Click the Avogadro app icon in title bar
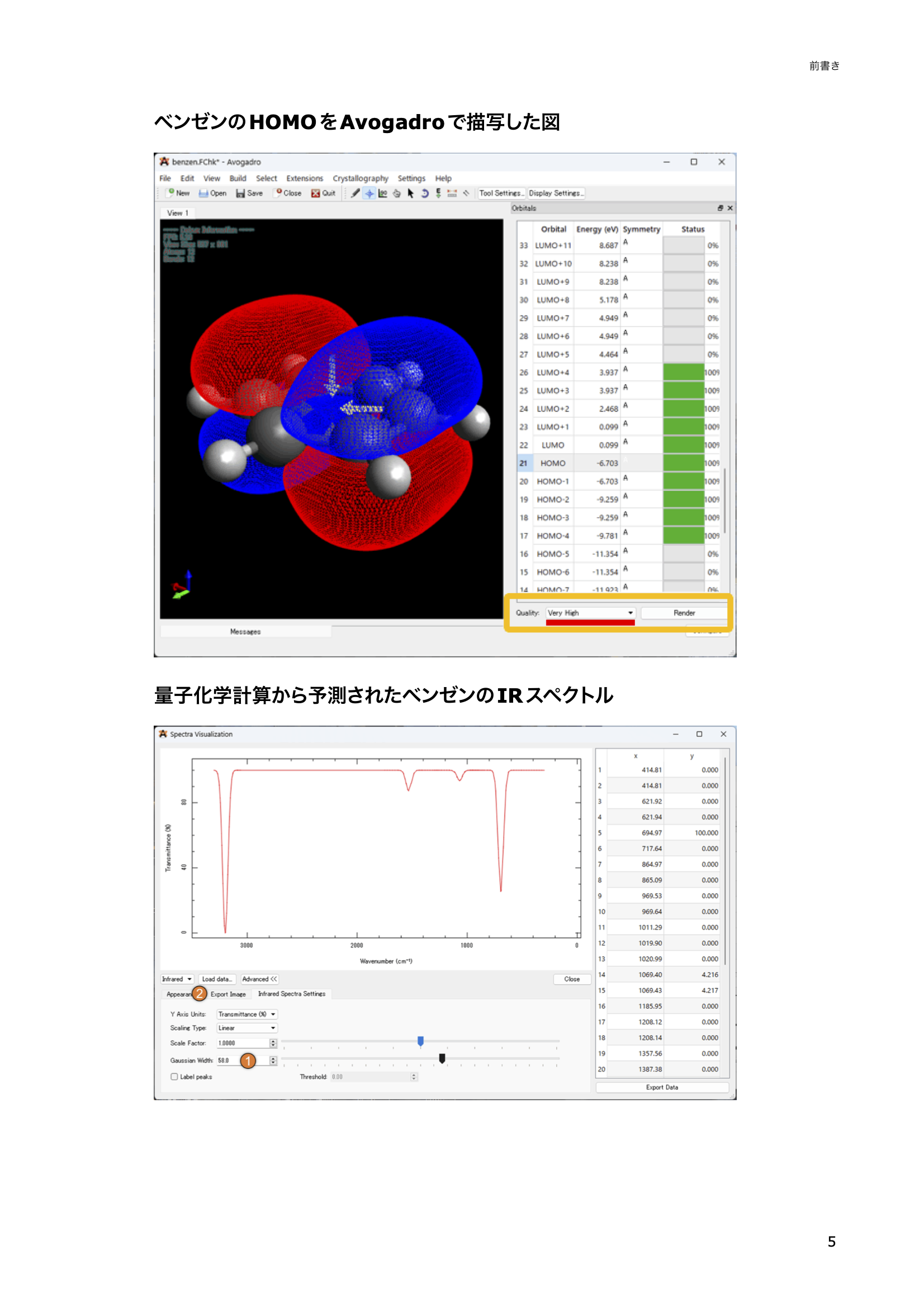This screenshot has width=924, height=1307. (164, 162)
